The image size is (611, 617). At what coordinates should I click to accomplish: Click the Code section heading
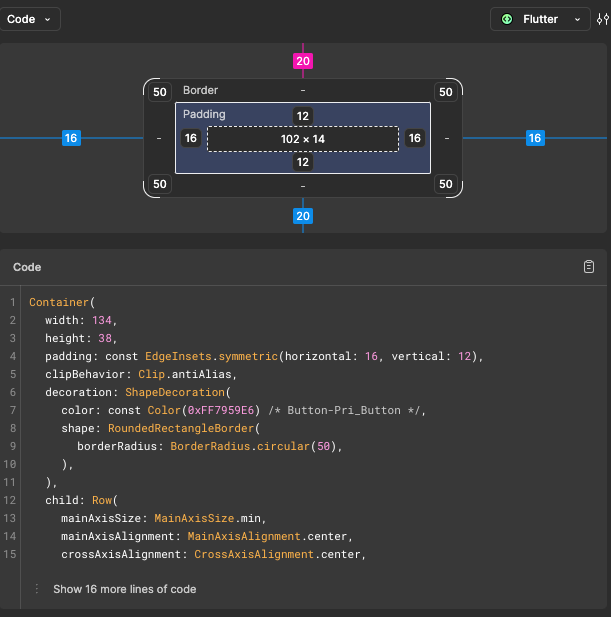coord(27,267)
